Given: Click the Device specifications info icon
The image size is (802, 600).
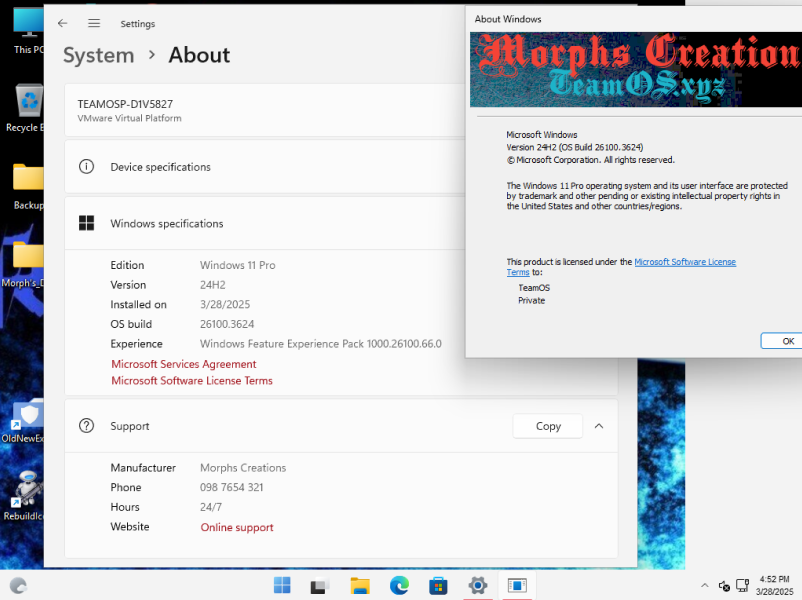Looking at the screenshot, I should click(x=86, y=167).
